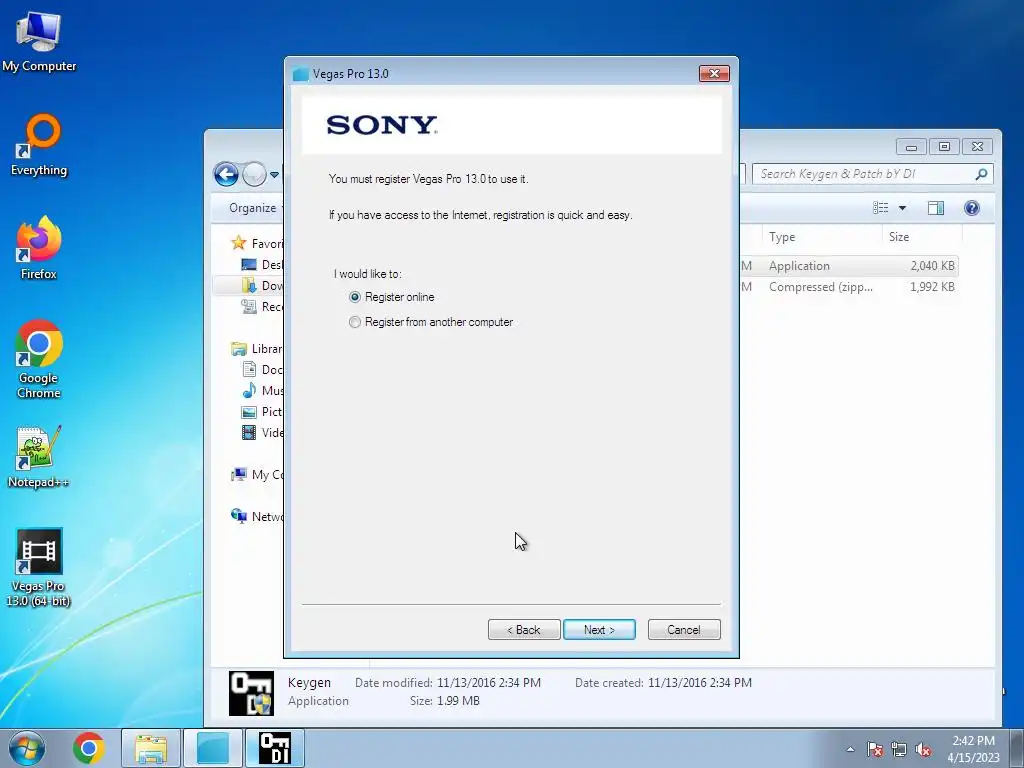Open Favorites in Explorer sidebar
This screenshot has width=1024, height=768.
point(257,244)
